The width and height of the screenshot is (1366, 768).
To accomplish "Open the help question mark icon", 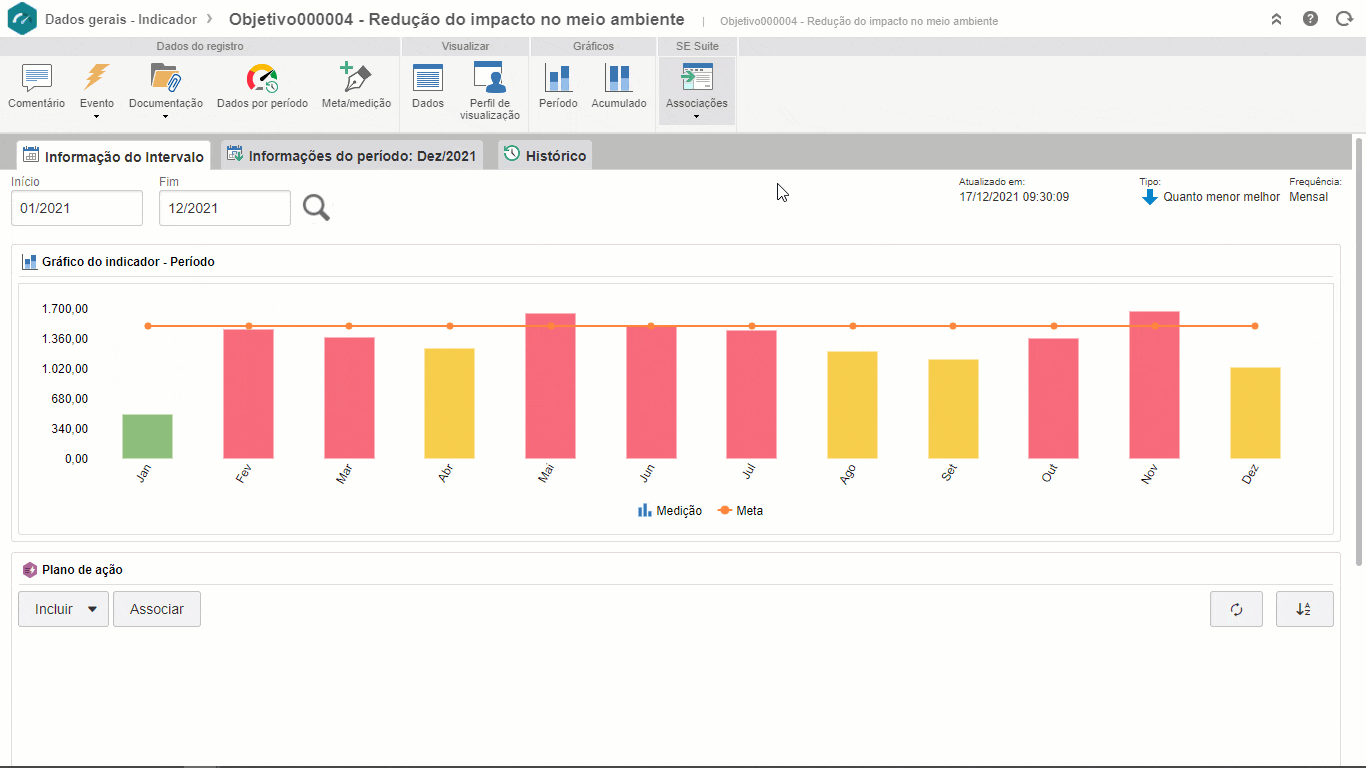I will click(x=1310, y=19).
